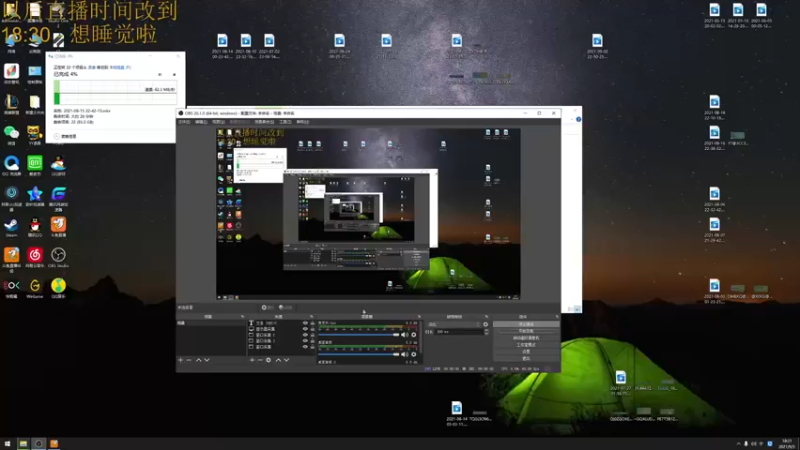Move the selected source up

(278, 360)
